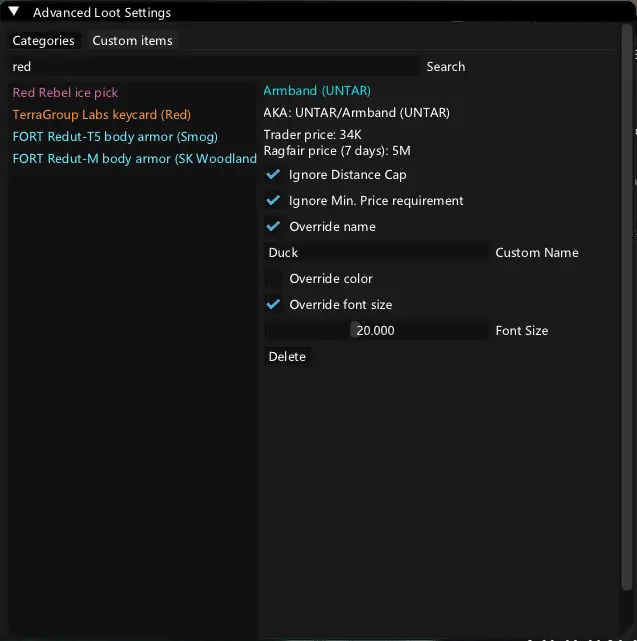Screen dimensions: 637x641
Task: Click the Font Size slider at 20.000
Action: pyautogui.click(x=376, y=331)
